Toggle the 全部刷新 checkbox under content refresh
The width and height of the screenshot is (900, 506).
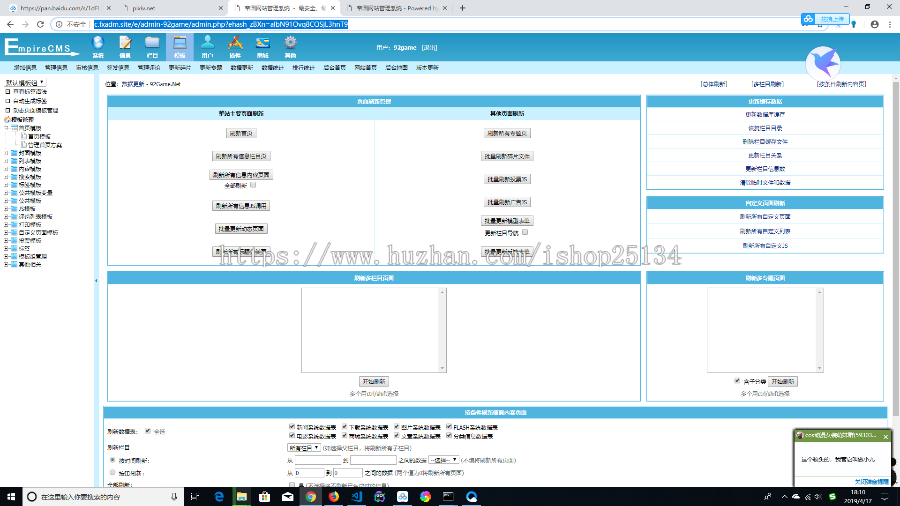click(254, 185)
